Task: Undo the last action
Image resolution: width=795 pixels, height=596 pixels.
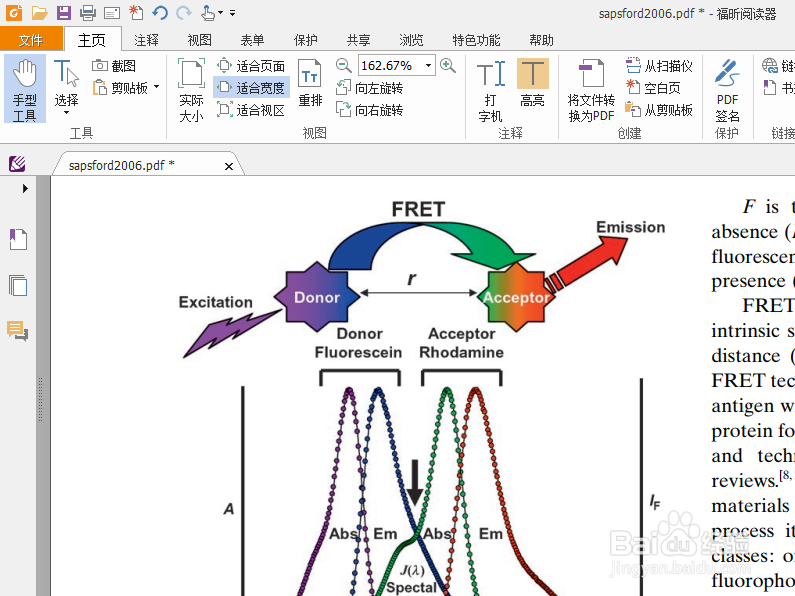Action: [160, 13]
